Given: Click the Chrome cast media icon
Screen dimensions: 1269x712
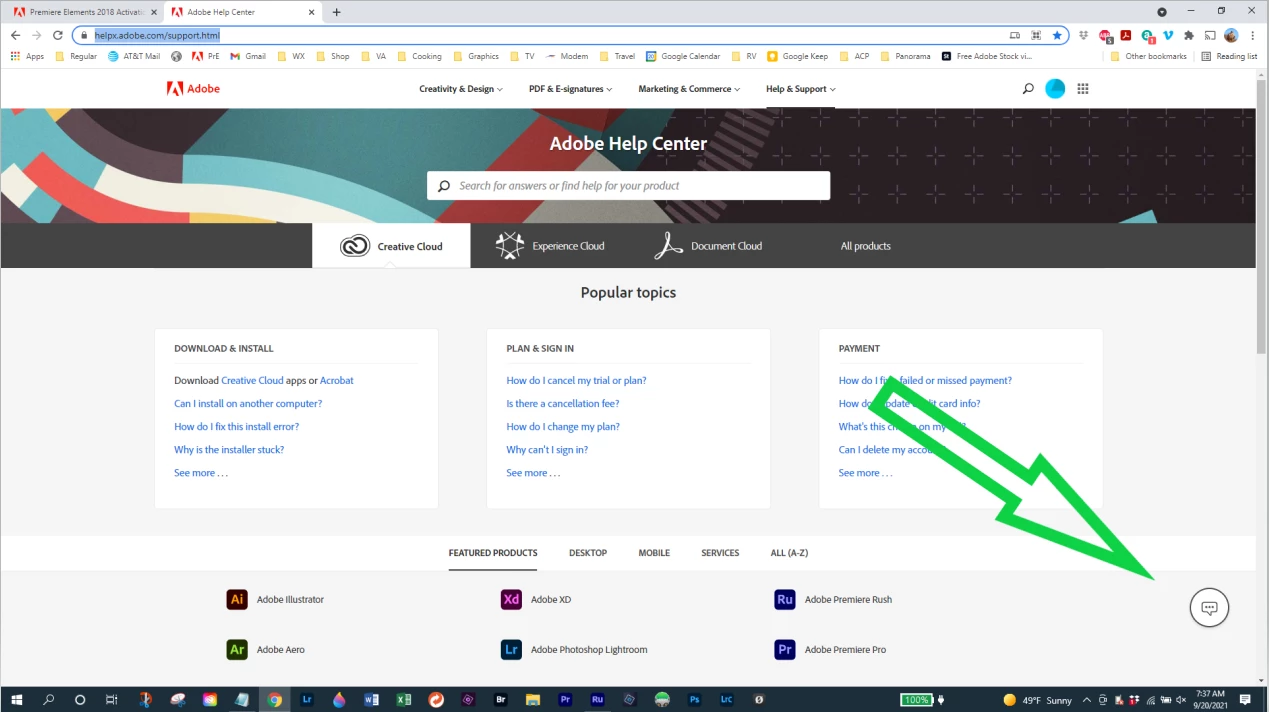Looking at the screenshot, I should [x=1210, y=35].
